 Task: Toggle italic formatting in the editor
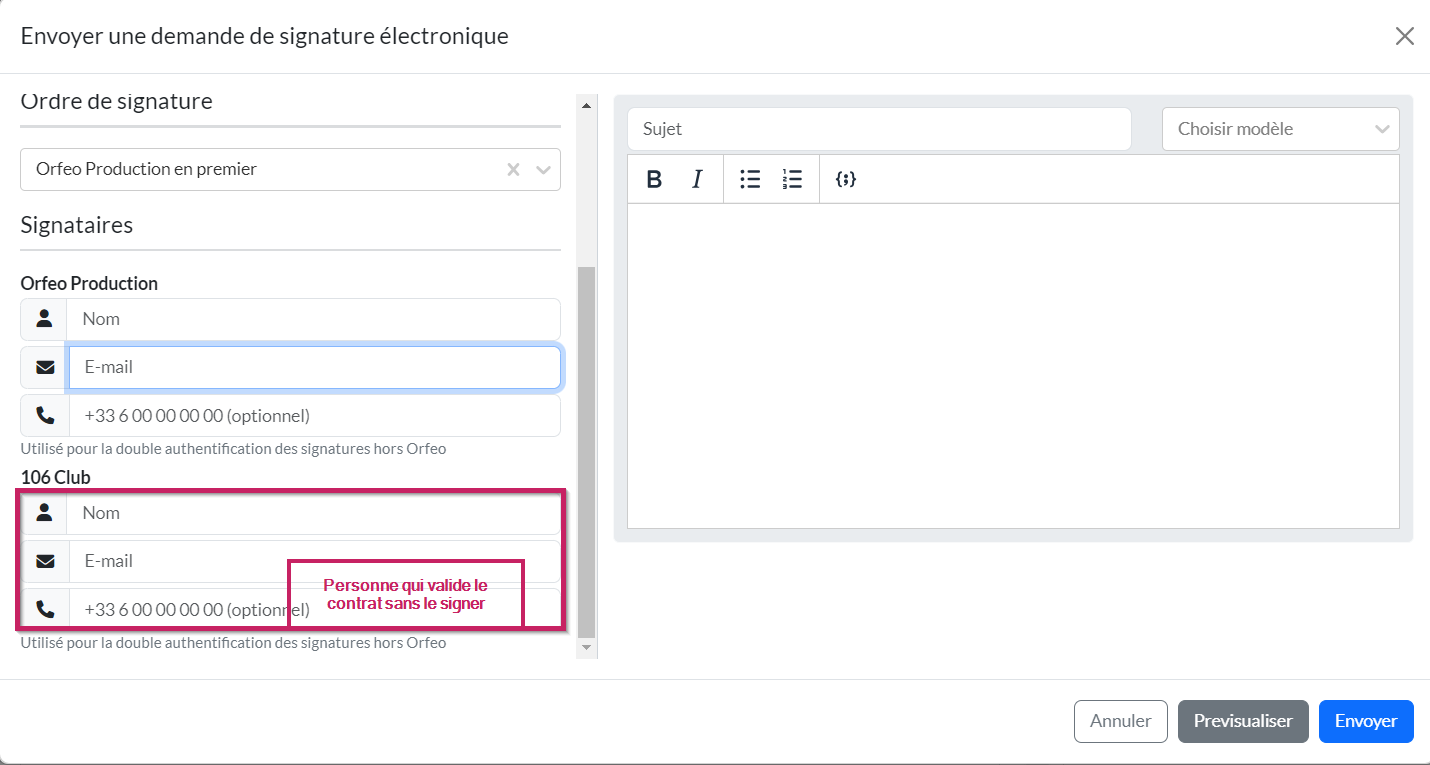697,179
